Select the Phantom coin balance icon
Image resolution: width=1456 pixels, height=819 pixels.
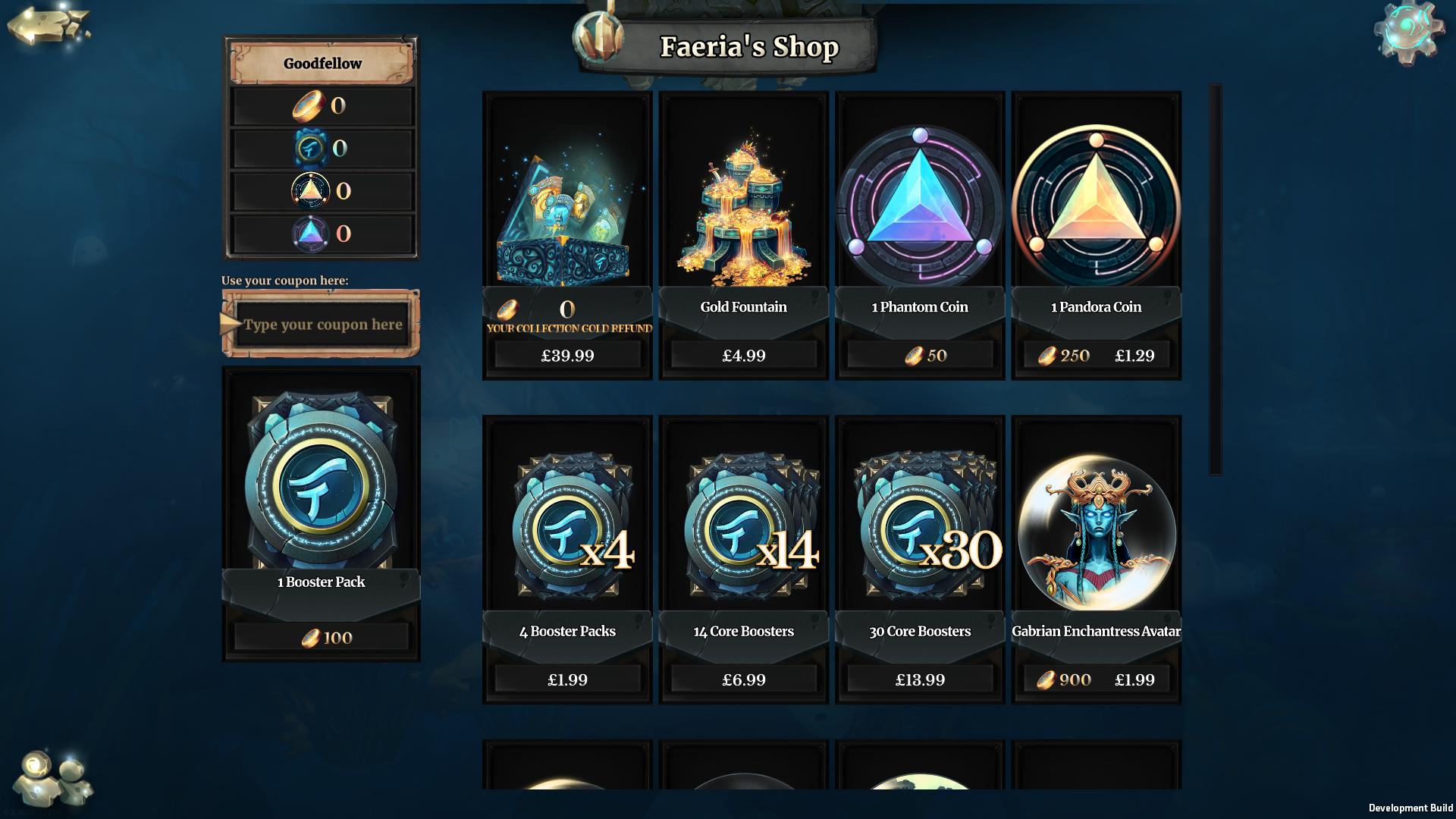[x=310, y=234]
